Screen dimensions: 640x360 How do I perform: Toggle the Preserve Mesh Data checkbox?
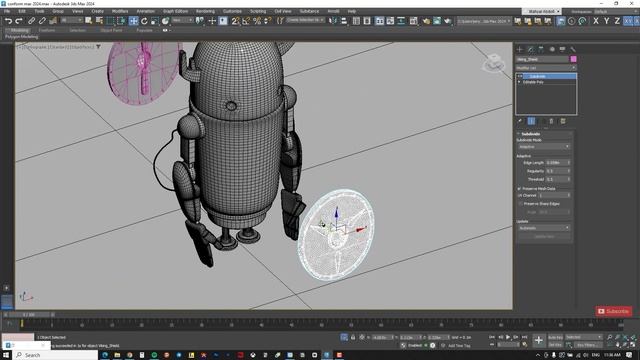519,189
